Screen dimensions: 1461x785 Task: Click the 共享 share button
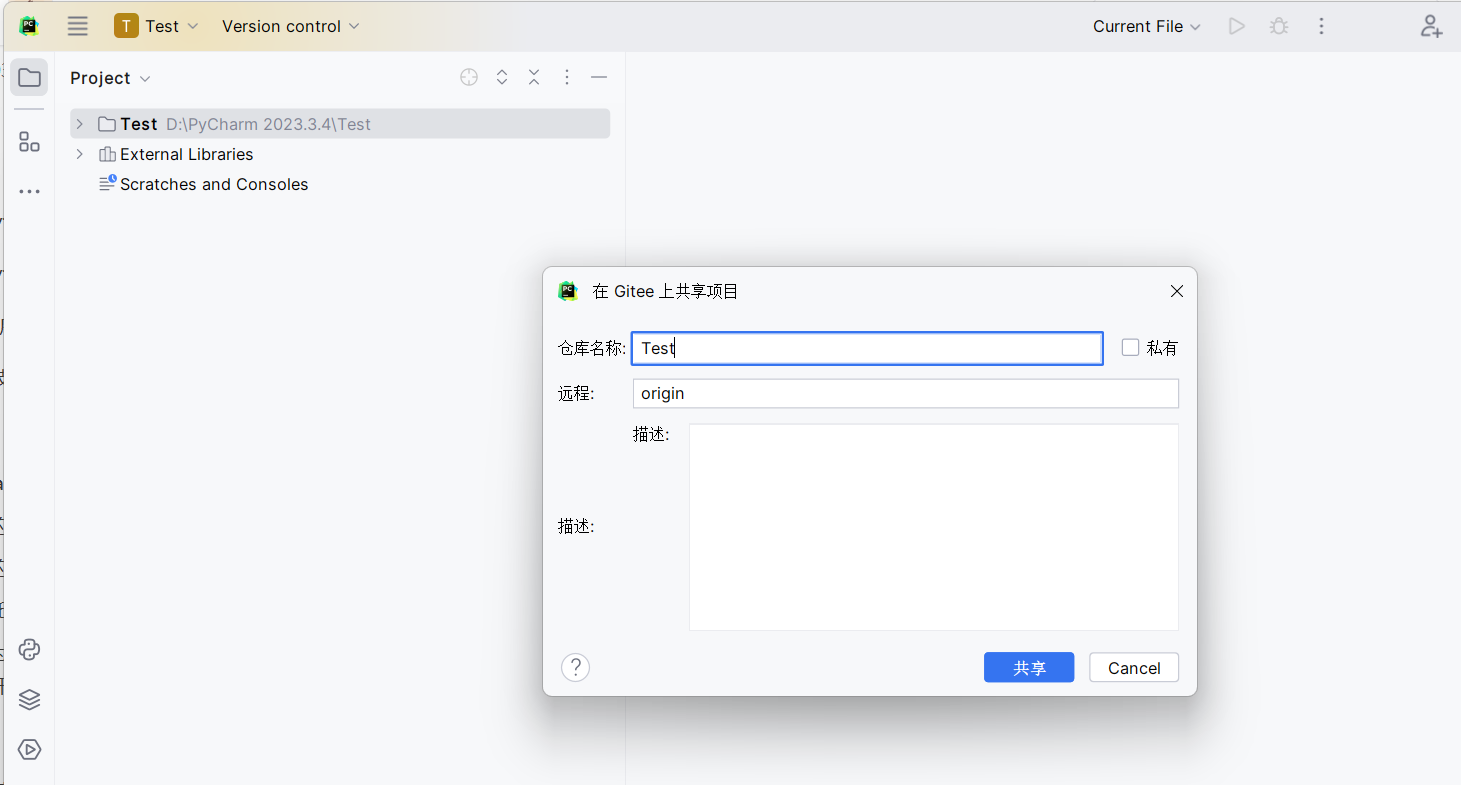(1029, 667)
